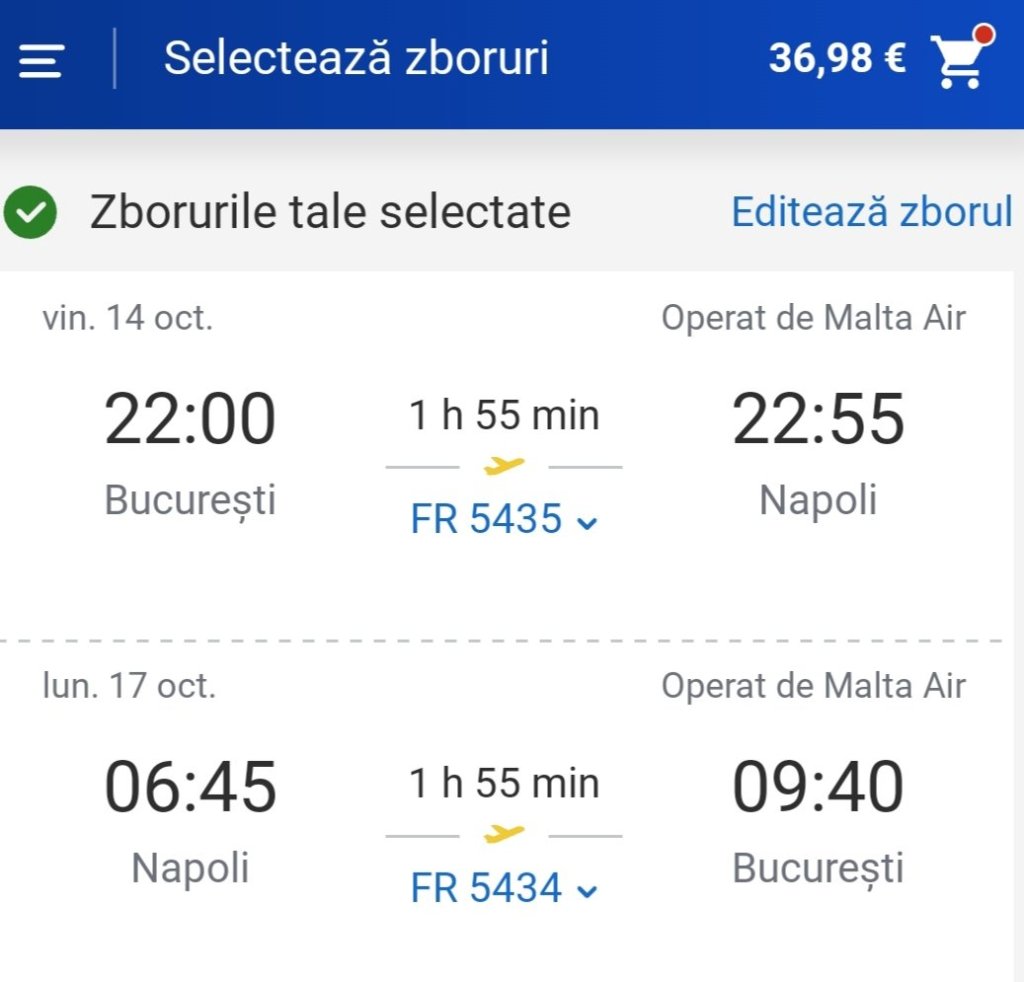Click the return flight yellow plane icon
This screenshot has width=1024, height=982.
click(x=503, y=834)
